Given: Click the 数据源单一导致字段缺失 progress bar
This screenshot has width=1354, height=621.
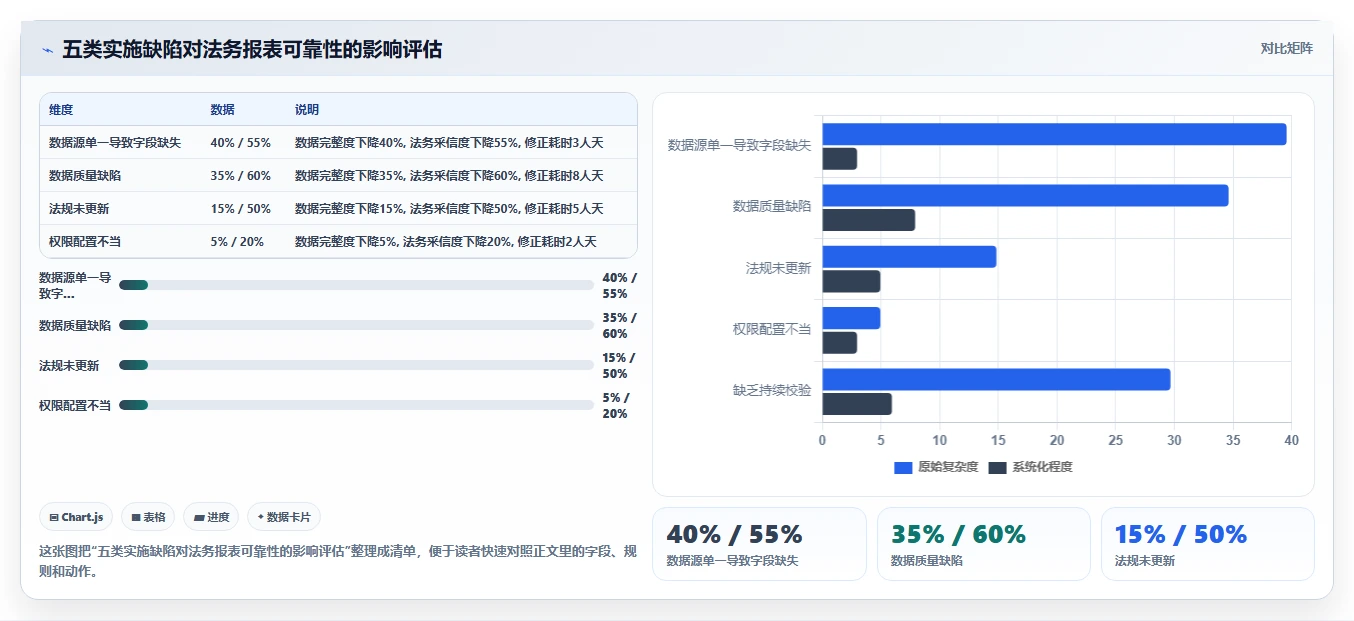Looking at the screenshot, I should [x=356, y=285].
